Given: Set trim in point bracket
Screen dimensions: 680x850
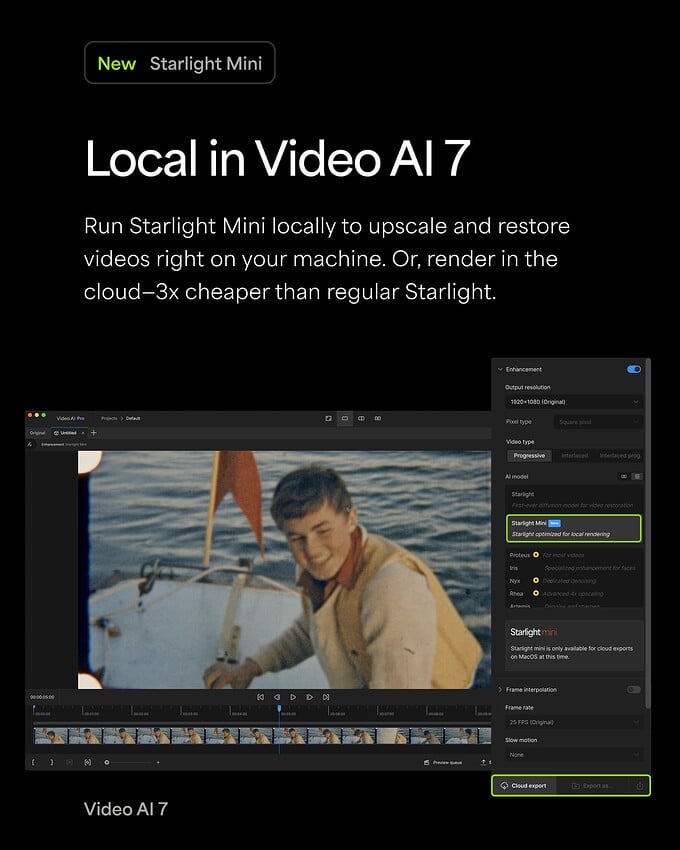Looking at the screenshot, I should click(34, 762).
